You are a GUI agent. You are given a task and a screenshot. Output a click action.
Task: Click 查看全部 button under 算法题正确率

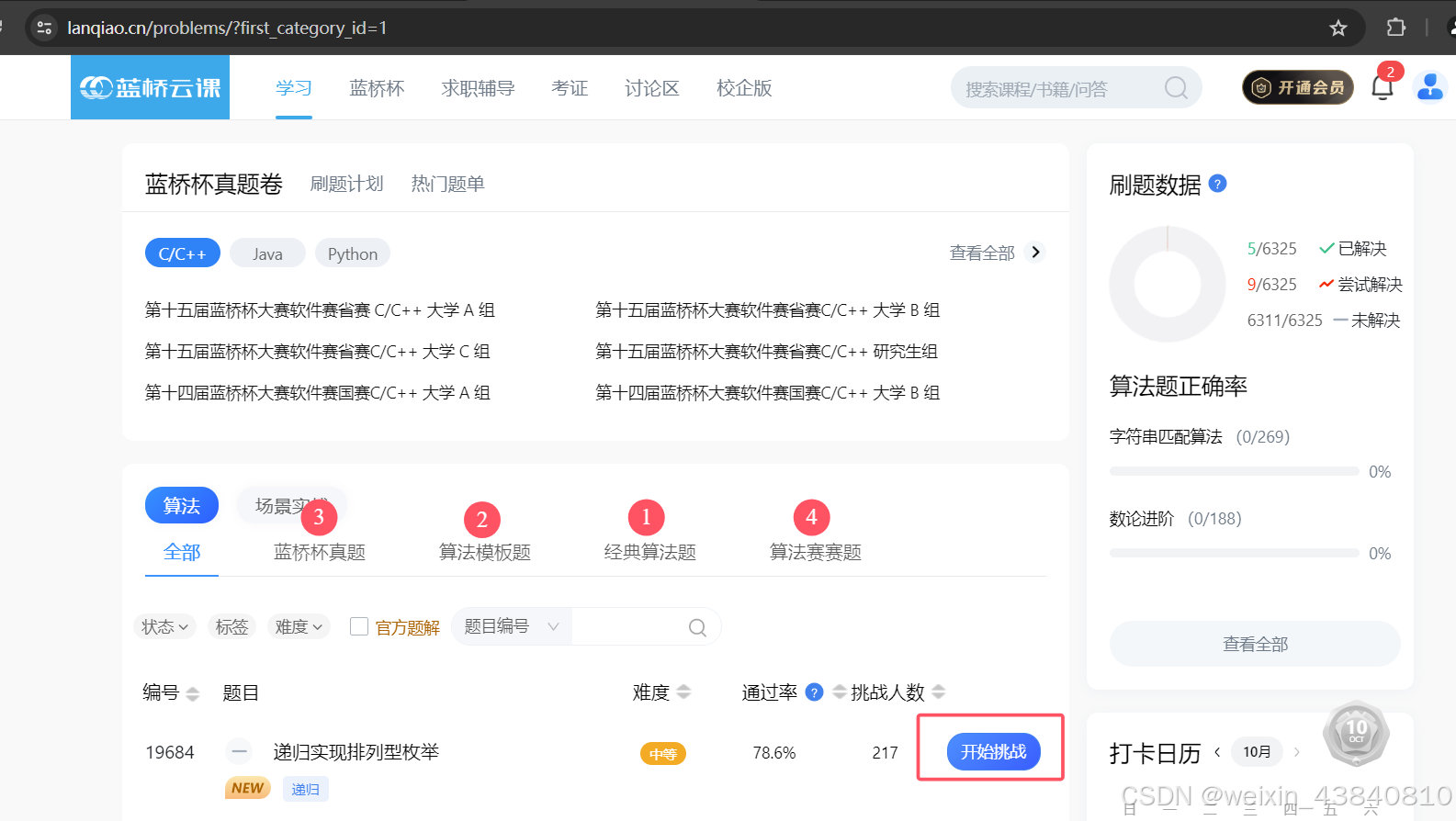(x=1255, y=644)
